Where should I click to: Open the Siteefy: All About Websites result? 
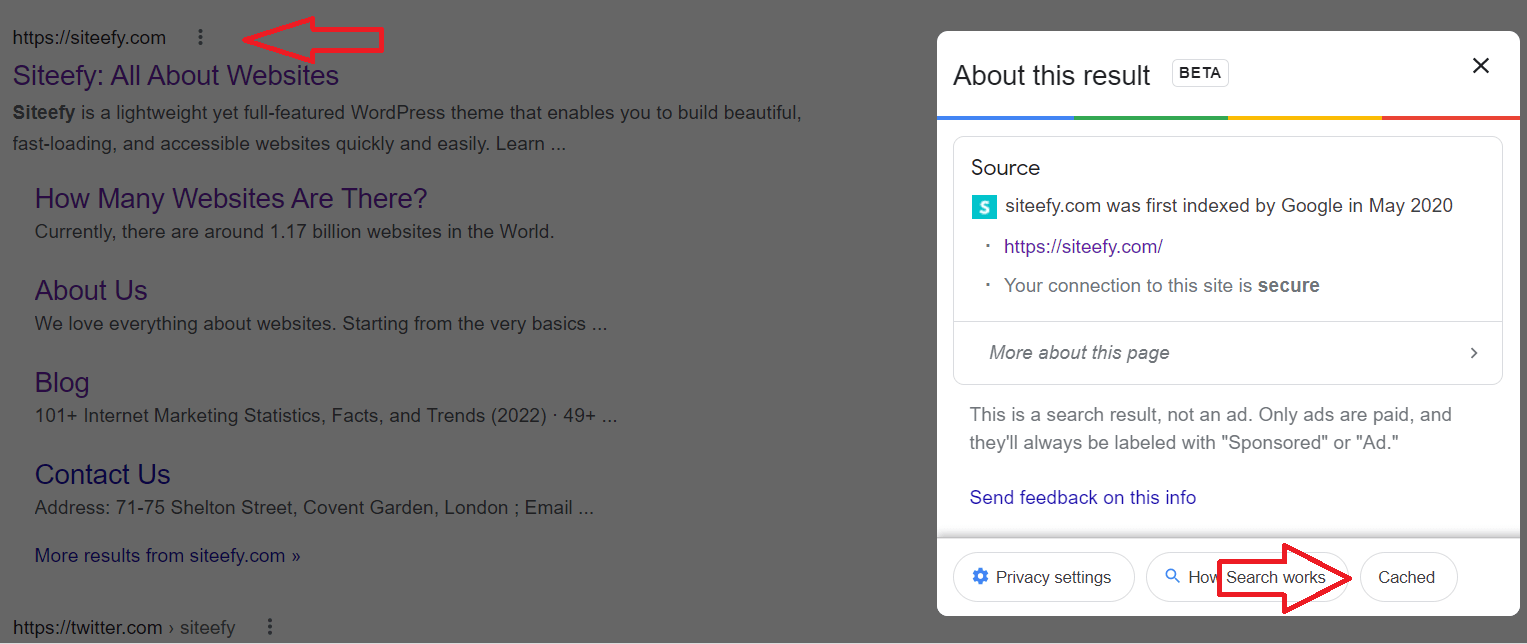pos(176,75)
